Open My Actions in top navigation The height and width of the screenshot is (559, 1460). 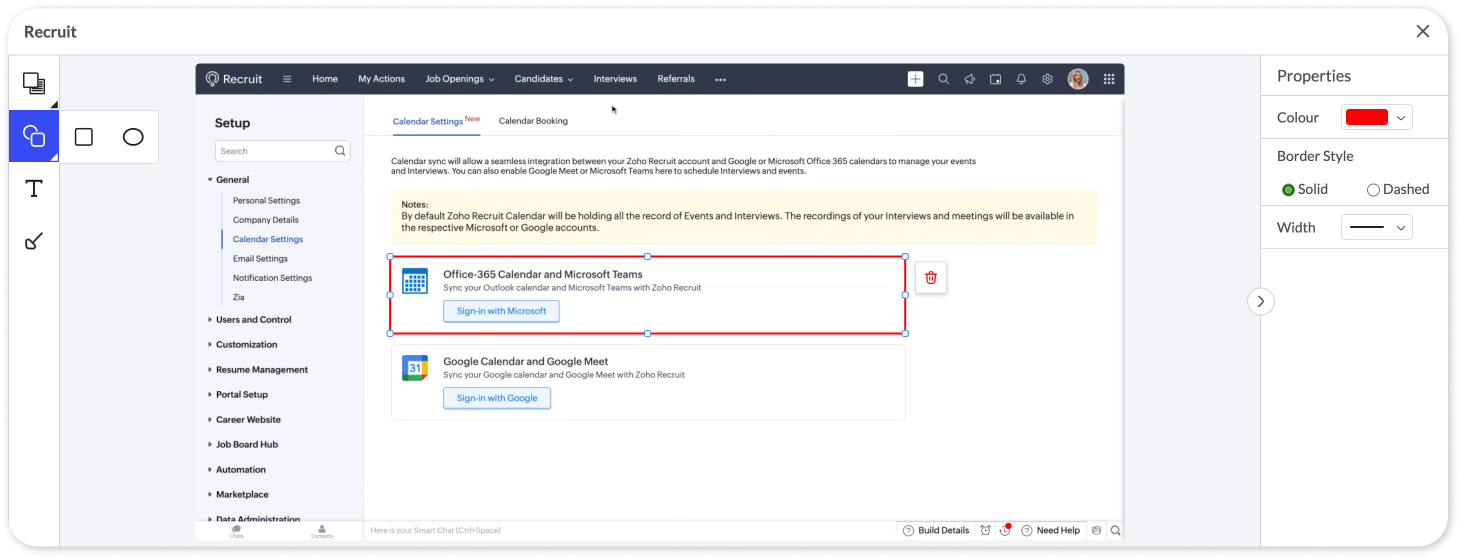tap(382, 79)
